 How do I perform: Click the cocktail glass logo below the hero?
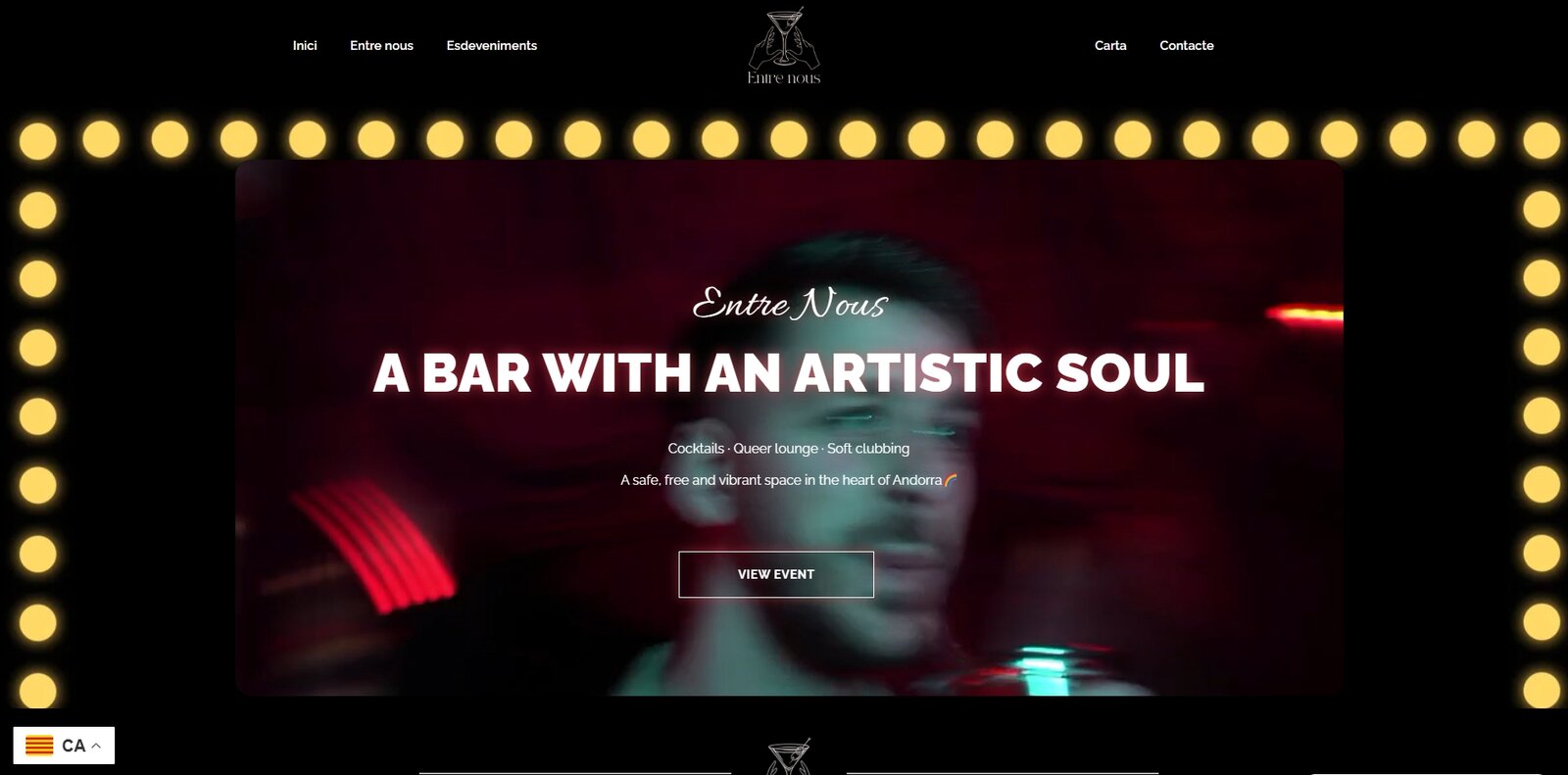789,756
